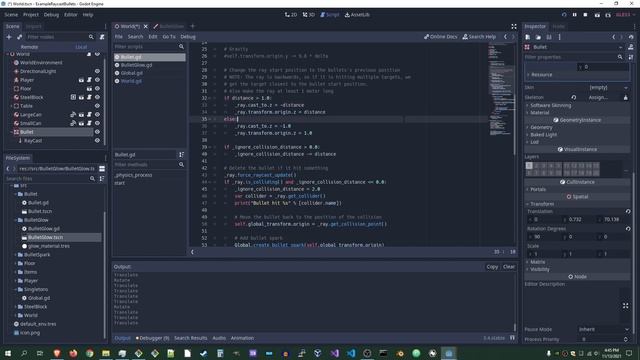Image resolution: width=640 pixels, height=360 pixels.
Task: Copy the output log text
Action: [x=492, y=267]
